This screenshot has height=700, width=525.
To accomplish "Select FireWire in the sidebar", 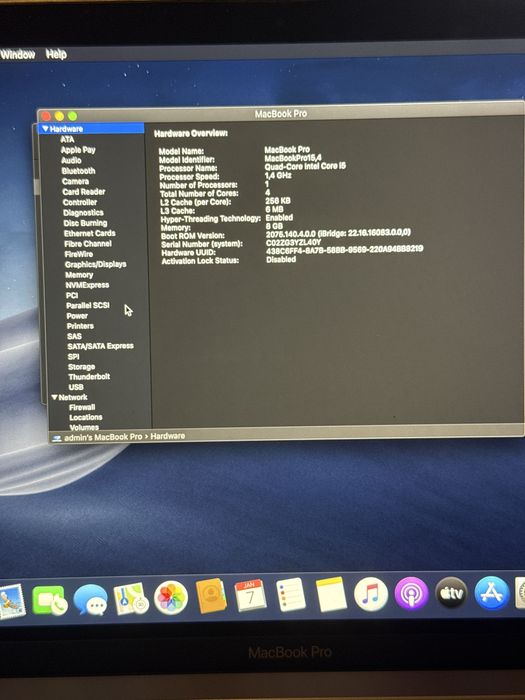I will coord(79,254).
